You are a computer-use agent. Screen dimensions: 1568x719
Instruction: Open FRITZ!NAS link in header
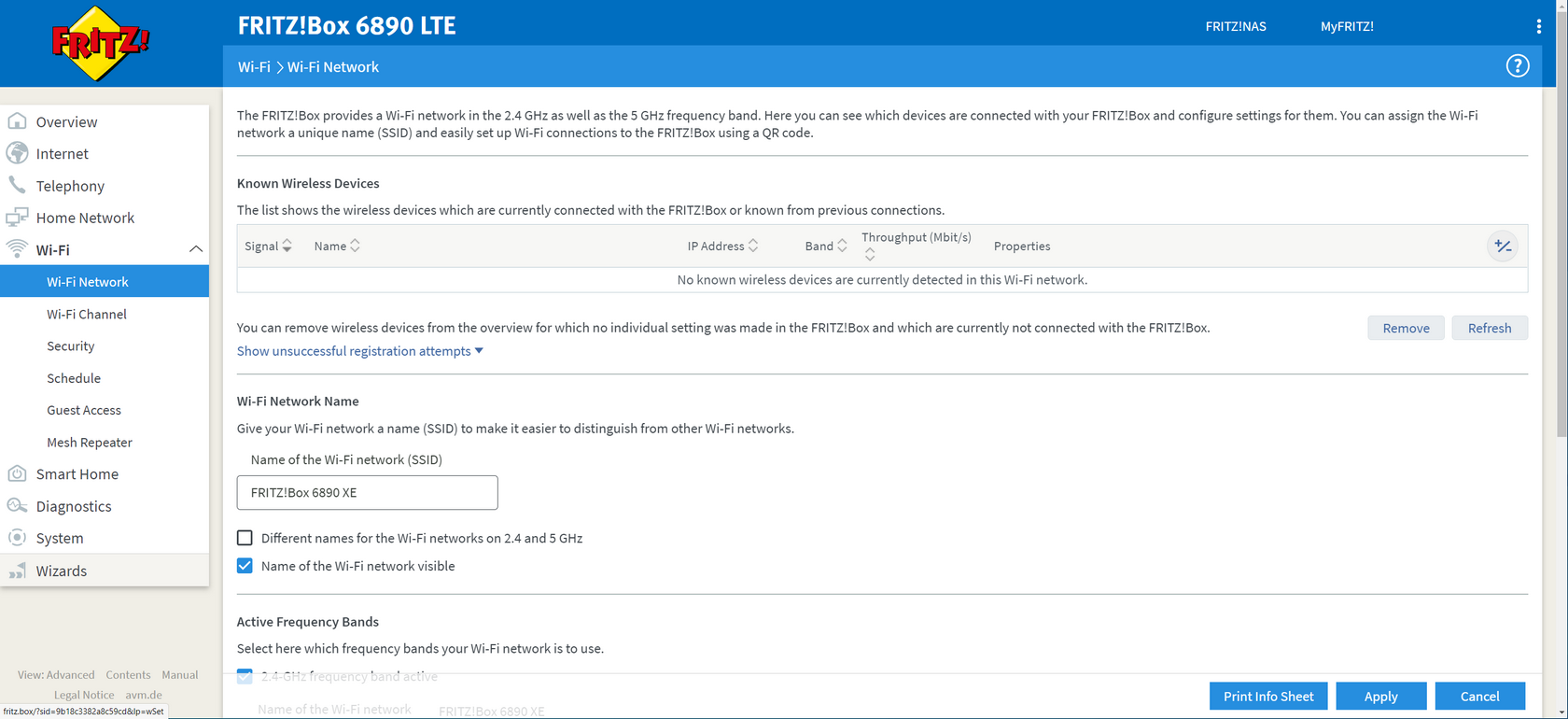(x=1236, y=26)
